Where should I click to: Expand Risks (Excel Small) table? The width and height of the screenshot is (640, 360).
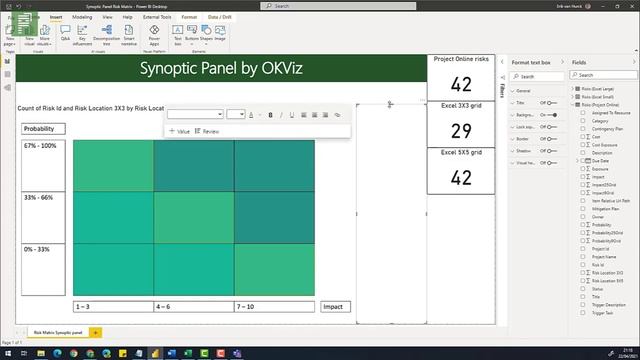(x=573, y=97)
